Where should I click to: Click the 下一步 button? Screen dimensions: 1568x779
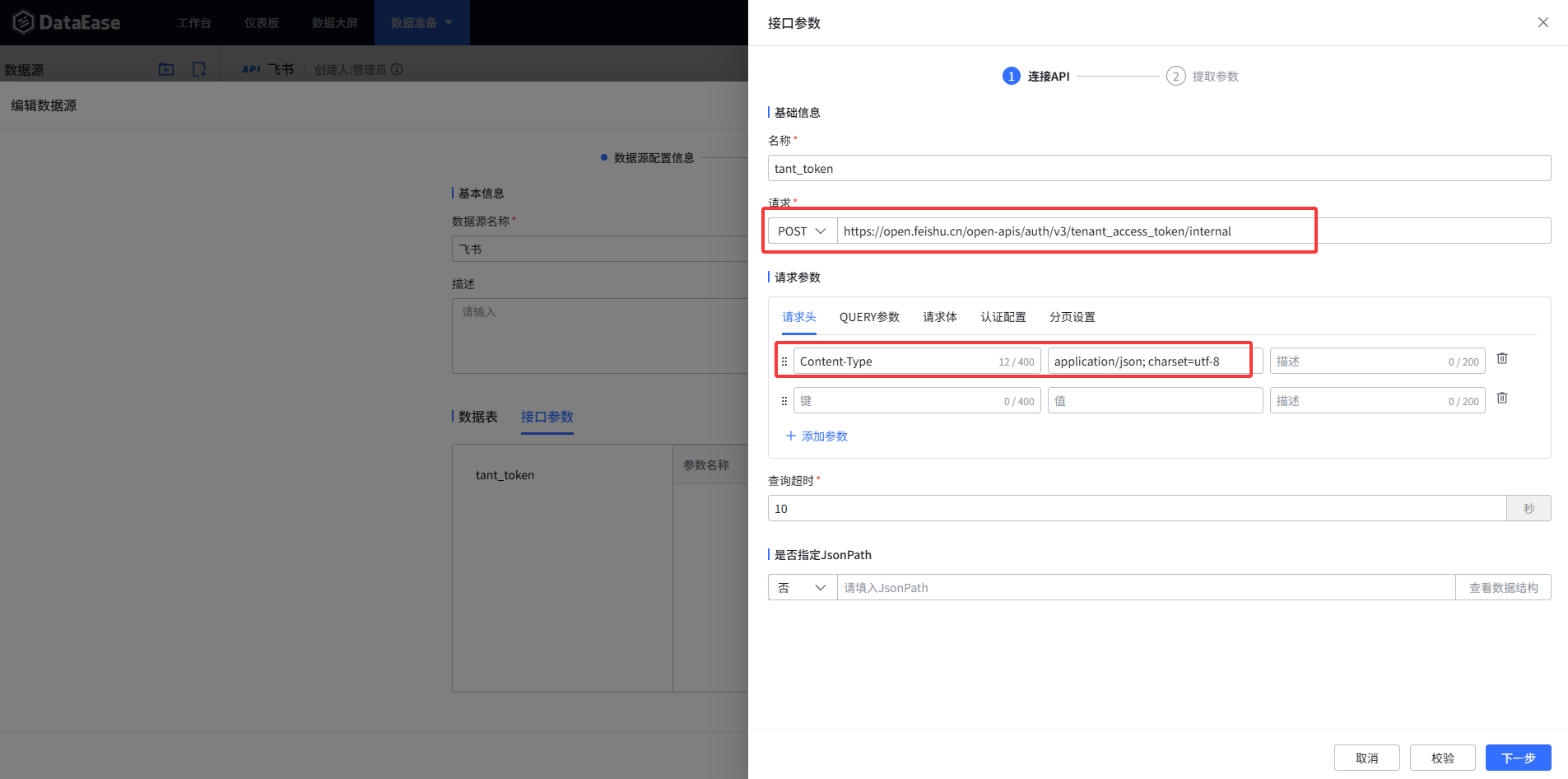(x=1518, y=758)
